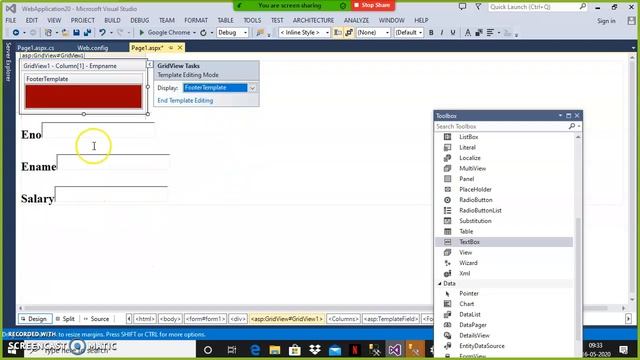This screenshot has height=360, width=640.
Task: Click the browser refresh icon
Action: 203,33
